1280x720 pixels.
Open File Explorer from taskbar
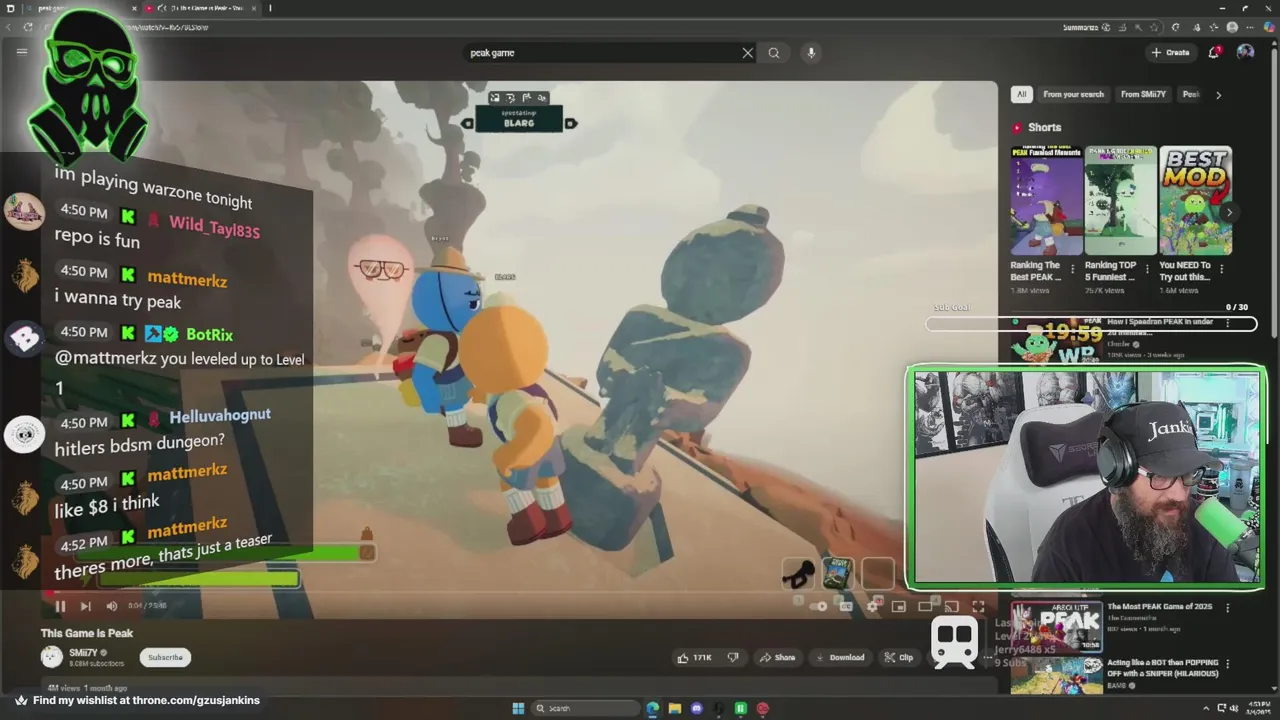pos(674,708)
